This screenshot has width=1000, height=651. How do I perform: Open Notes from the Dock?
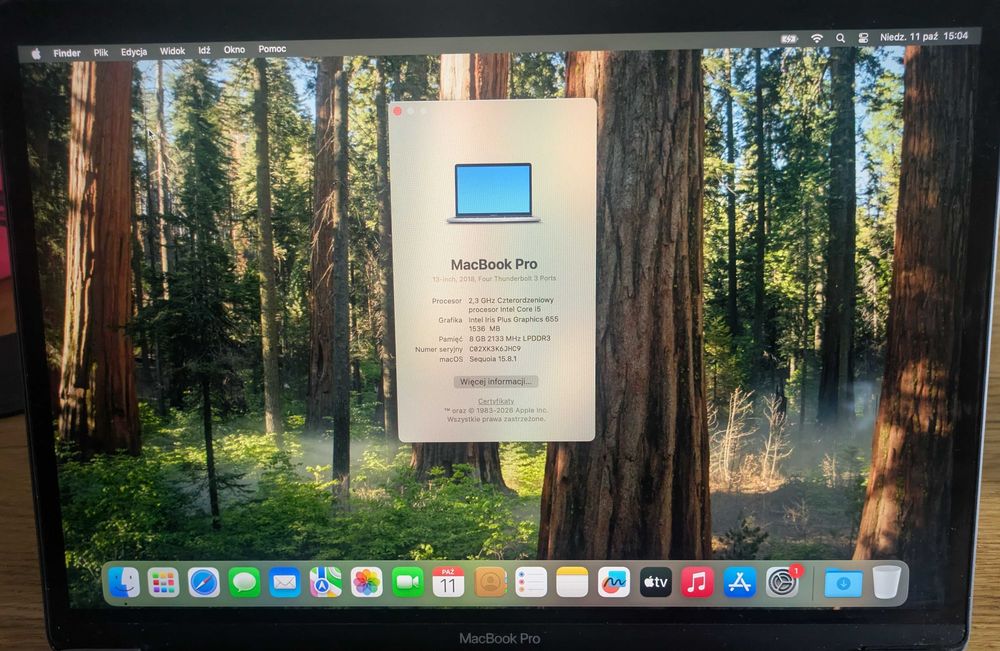coord(572,582)
